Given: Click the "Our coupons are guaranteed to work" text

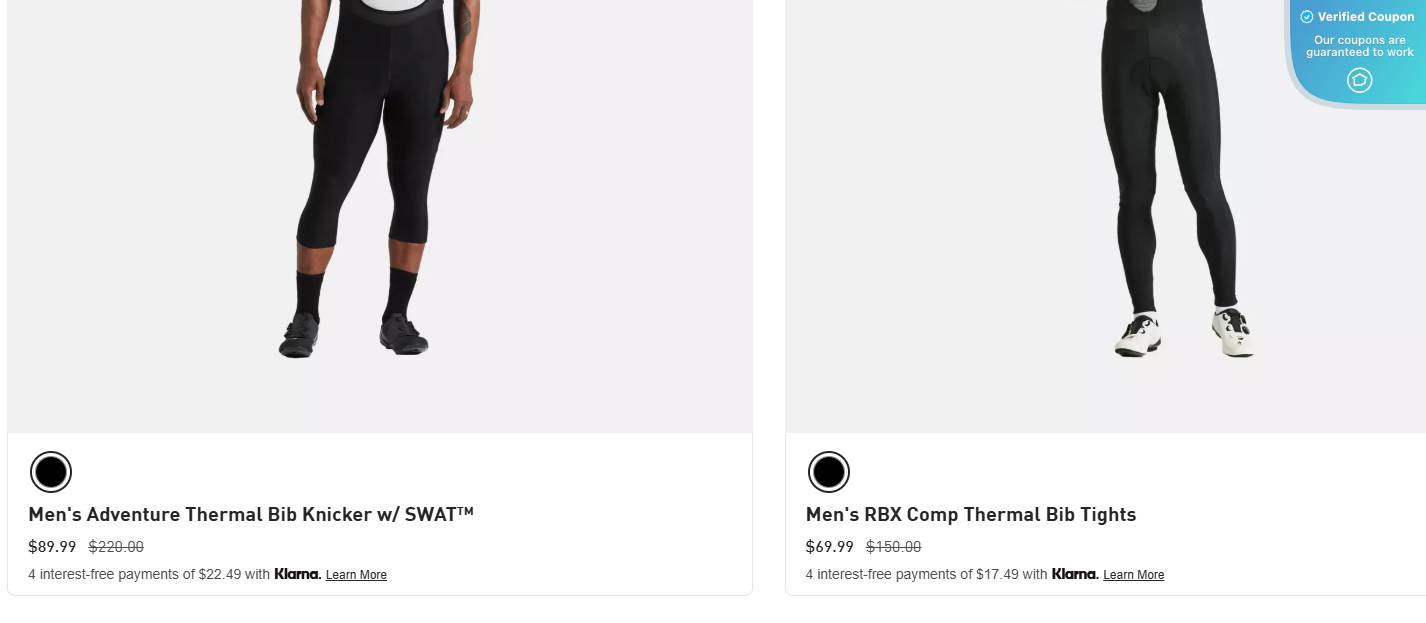Looking at the screenshot, I should click(1359, 46).
